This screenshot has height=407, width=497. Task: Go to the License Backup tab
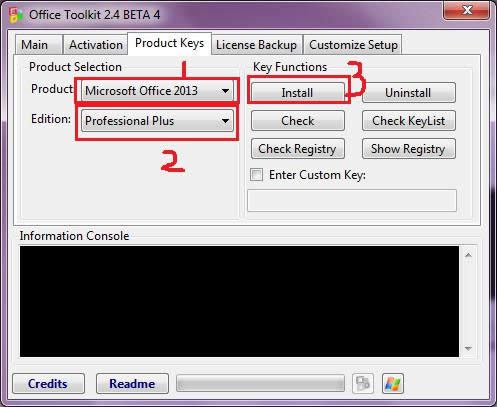(256, 45)
